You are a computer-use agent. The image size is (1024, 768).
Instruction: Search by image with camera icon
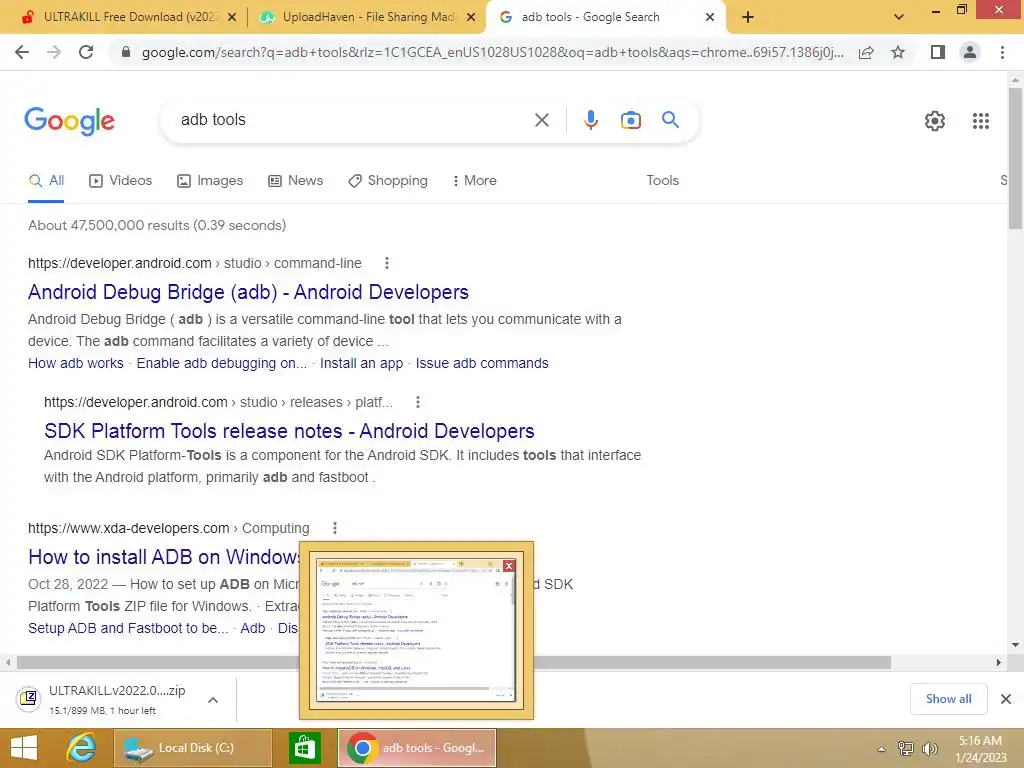pos(630,120)
